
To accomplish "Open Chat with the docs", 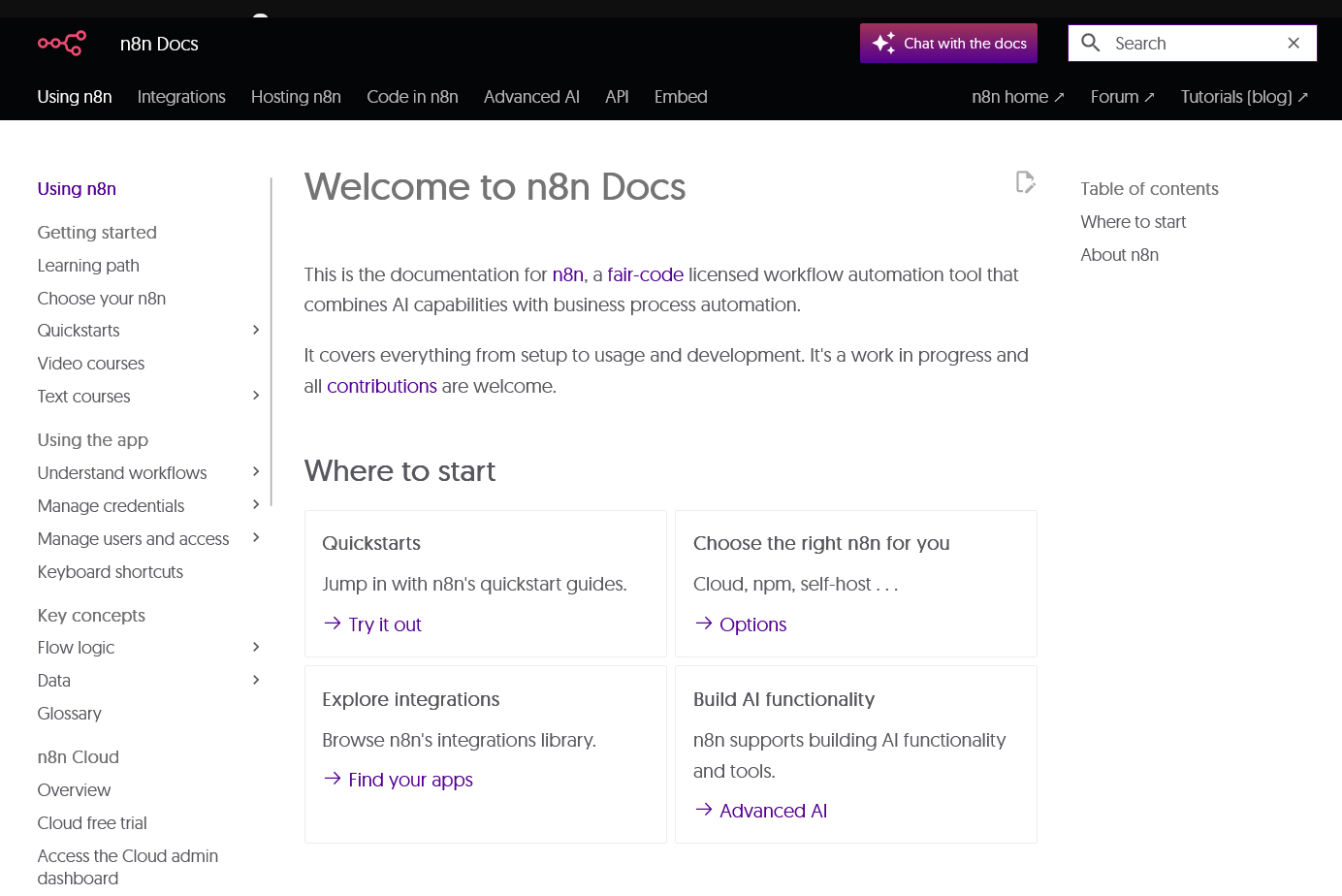I will pos(948,44).
